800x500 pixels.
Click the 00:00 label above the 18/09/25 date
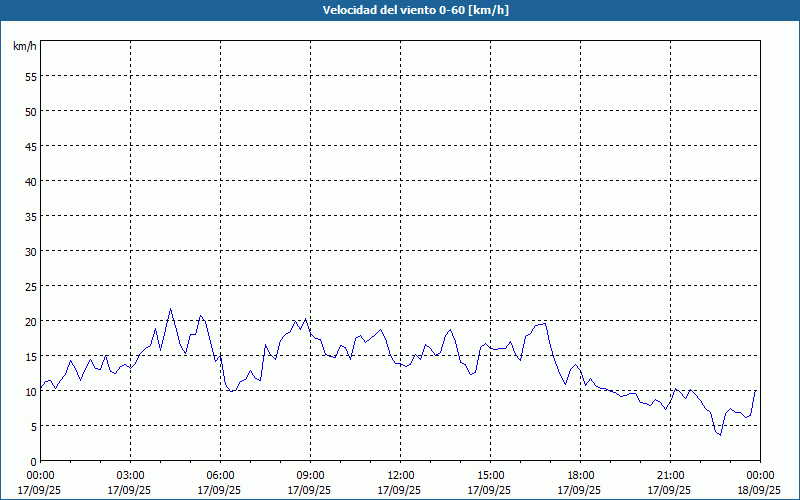[x=760, y=475]
